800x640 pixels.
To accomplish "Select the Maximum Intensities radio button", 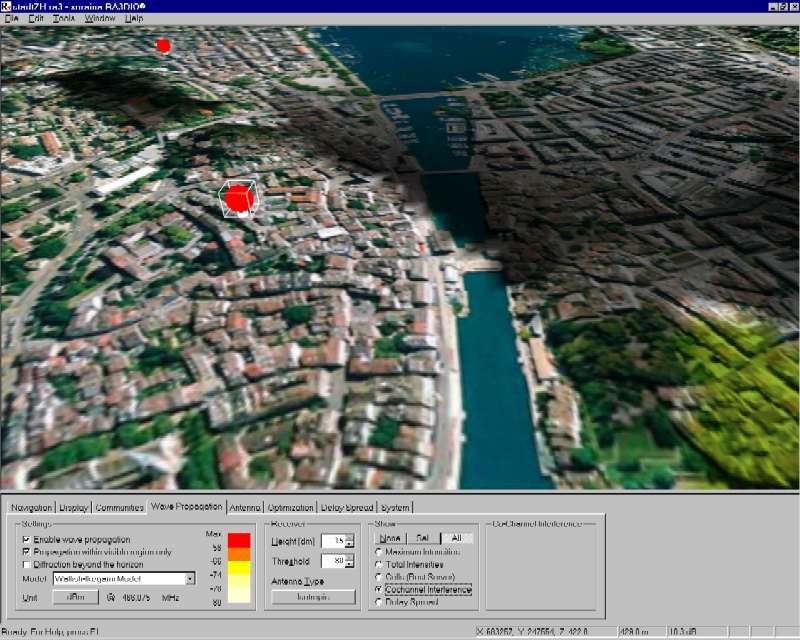I will [x=378, y=551].
